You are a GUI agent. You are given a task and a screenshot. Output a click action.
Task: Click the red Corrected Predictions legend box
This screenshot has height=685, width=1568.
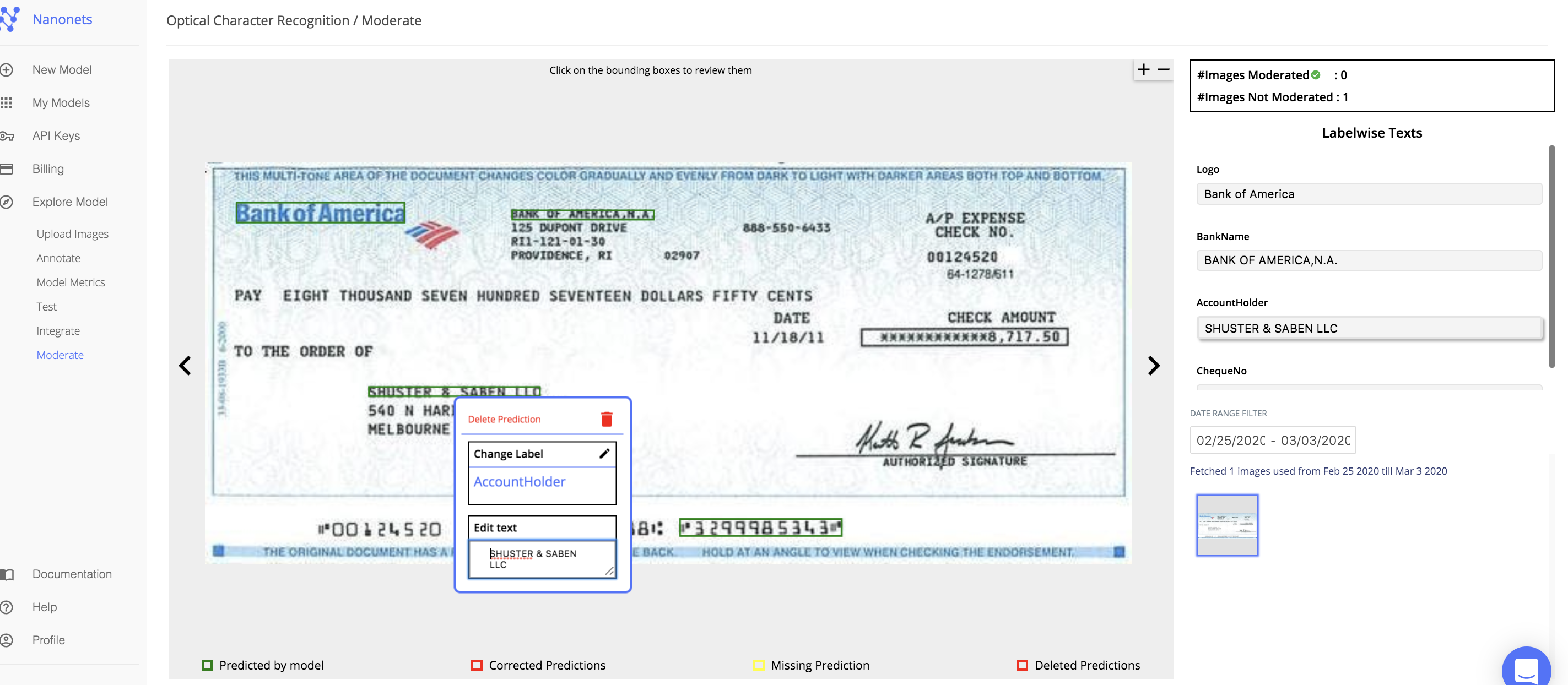[476, 665]
